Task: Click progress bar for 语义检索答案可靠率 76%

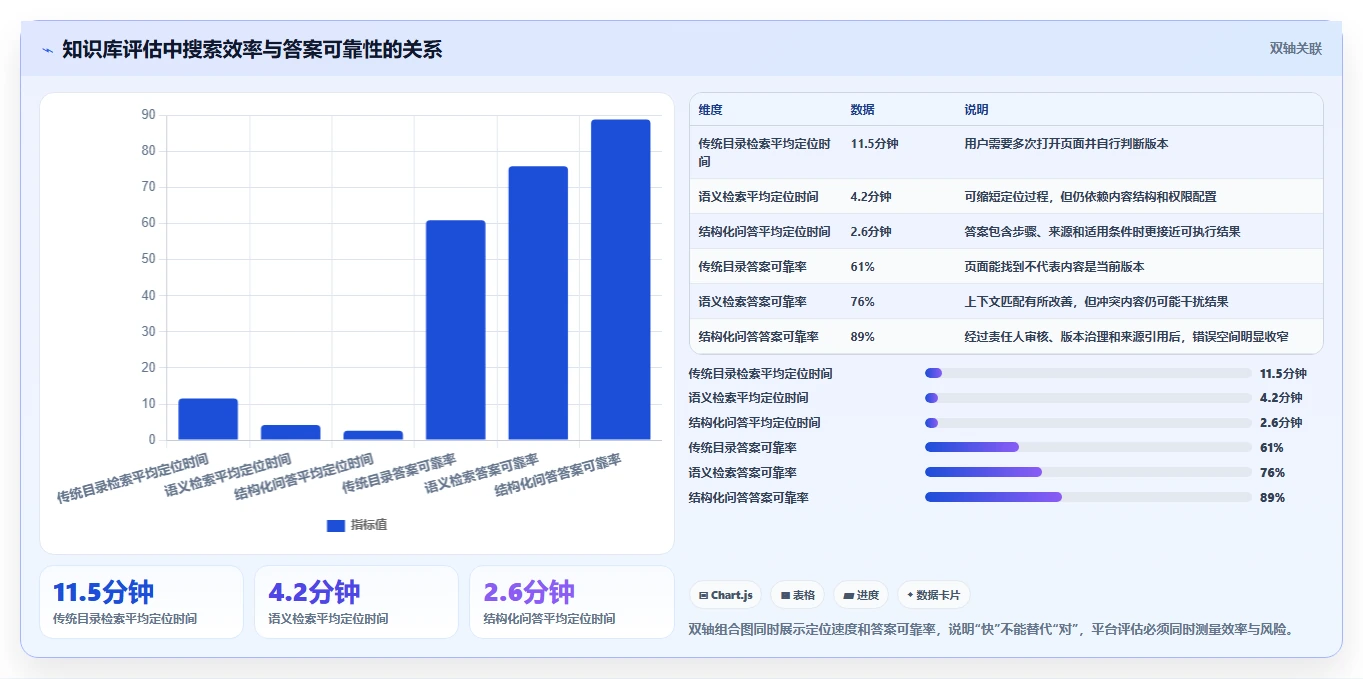Action: 1088,472
